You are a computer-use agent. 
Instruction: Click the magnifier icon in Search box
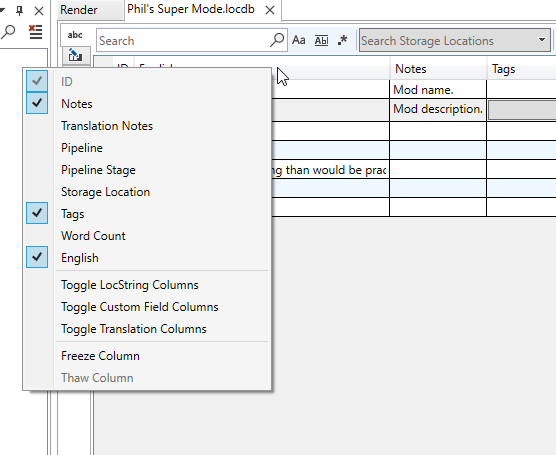click(x=277, y=40)
